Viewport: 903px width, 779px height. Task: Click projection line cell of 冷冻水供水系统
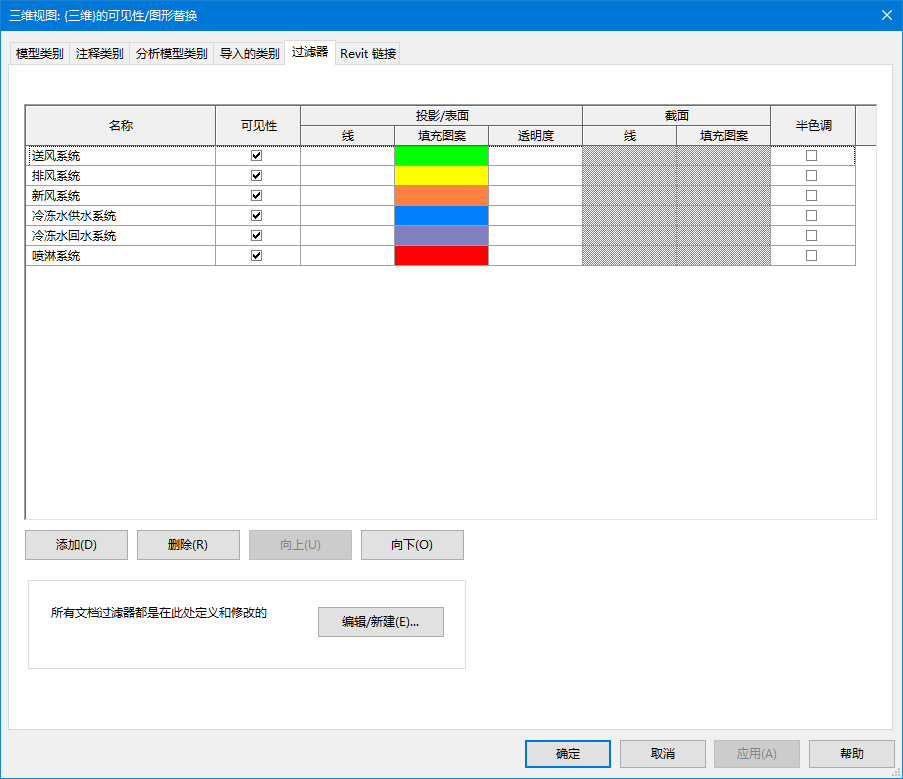pyautogui.click(x=347, y=215)
